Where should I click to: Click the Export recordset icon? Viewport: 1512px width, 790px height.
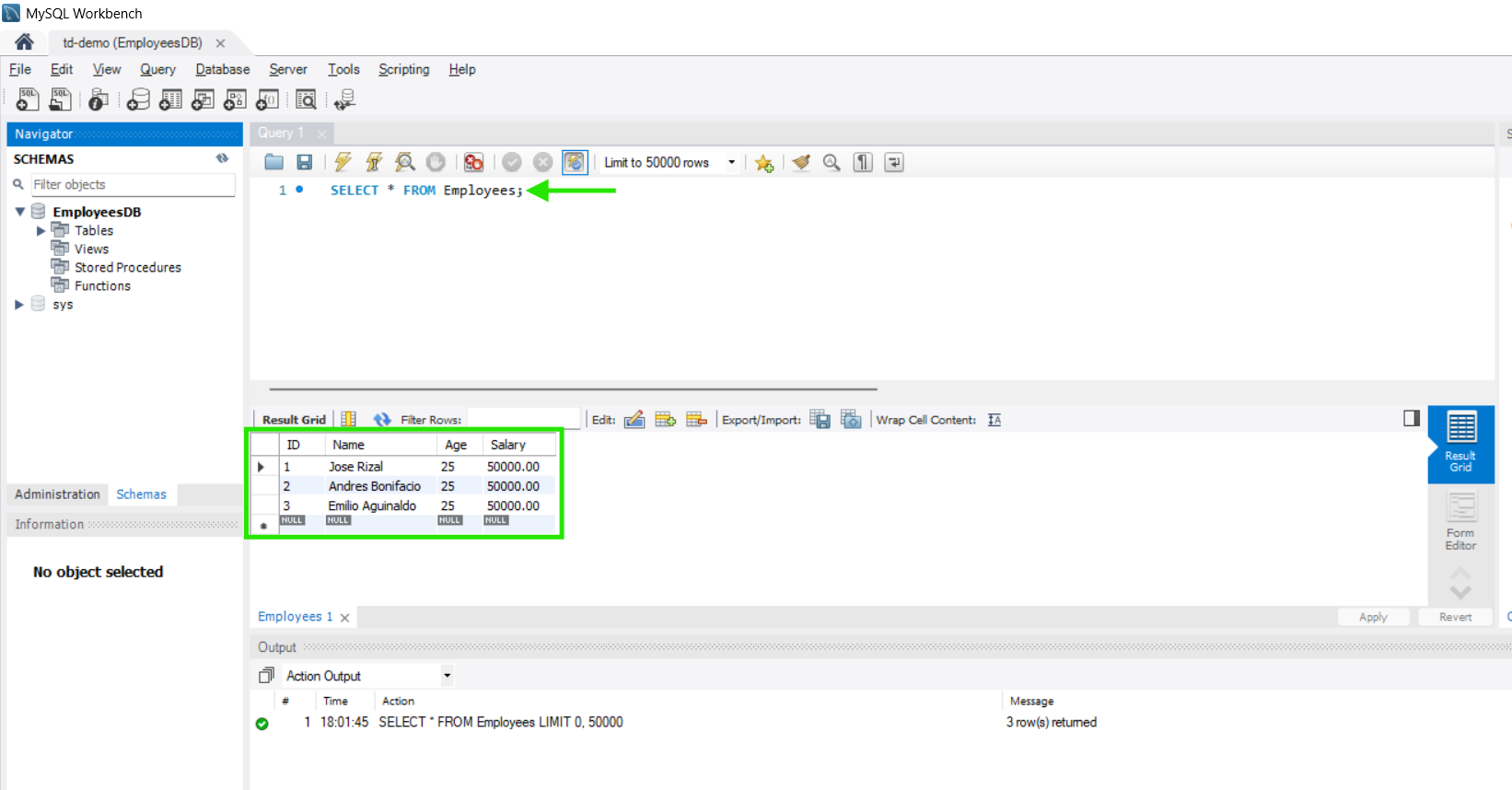coord(820,420)
